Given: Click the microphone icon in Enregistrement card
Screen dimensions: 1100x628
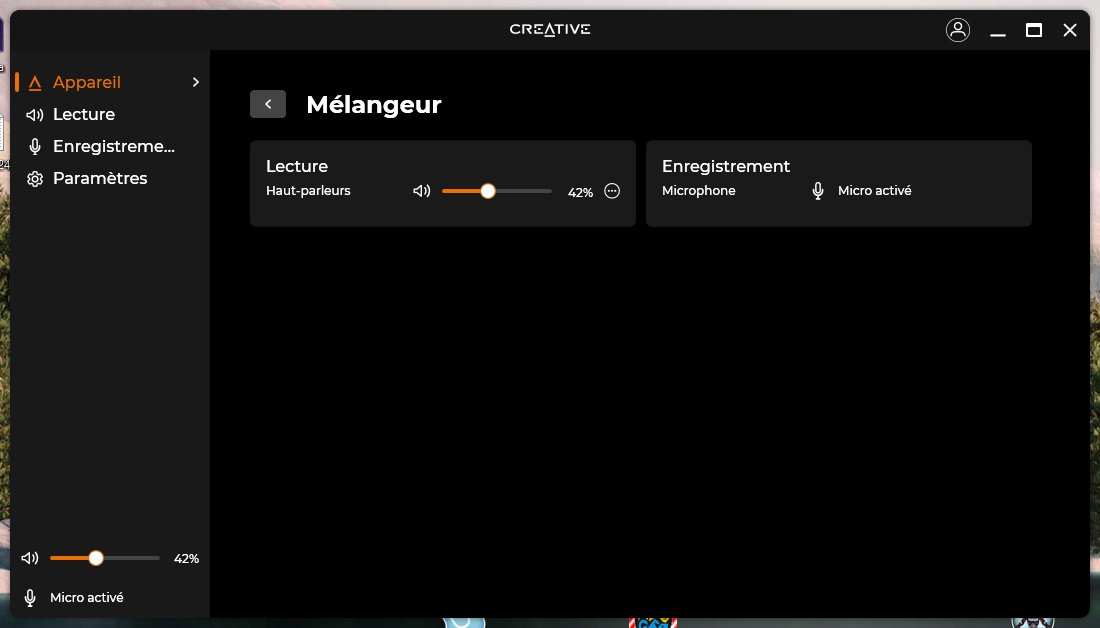Looking at the screenshot, I should pyautogui.click(x=817, y=190).
